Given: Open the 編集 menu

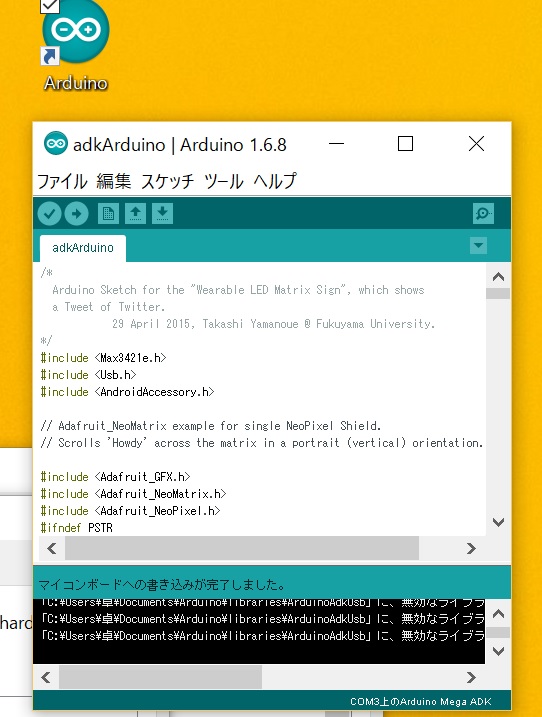Looking at the screenshot, I should click(114, 181).
